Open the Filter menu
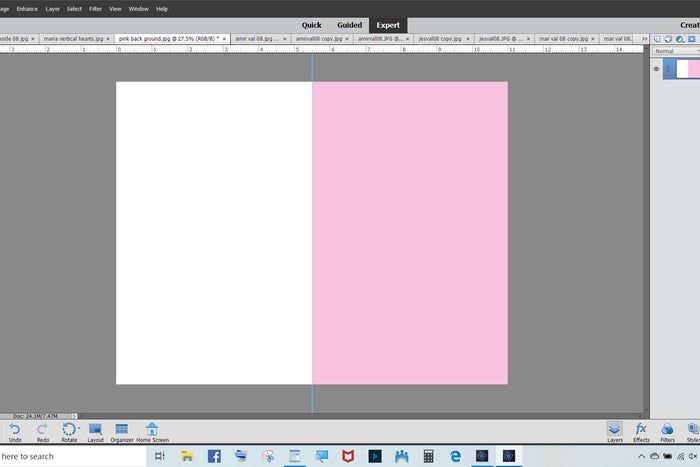Image resolution: width=700 pixels, height=467 pixels. click(95, 8)
